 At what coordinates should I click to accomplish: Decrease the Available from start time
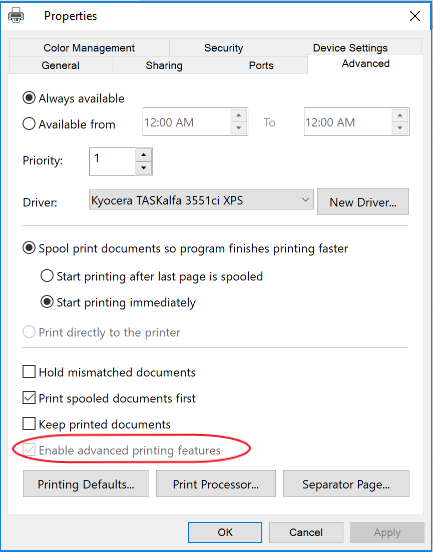(x=239, y=127)
